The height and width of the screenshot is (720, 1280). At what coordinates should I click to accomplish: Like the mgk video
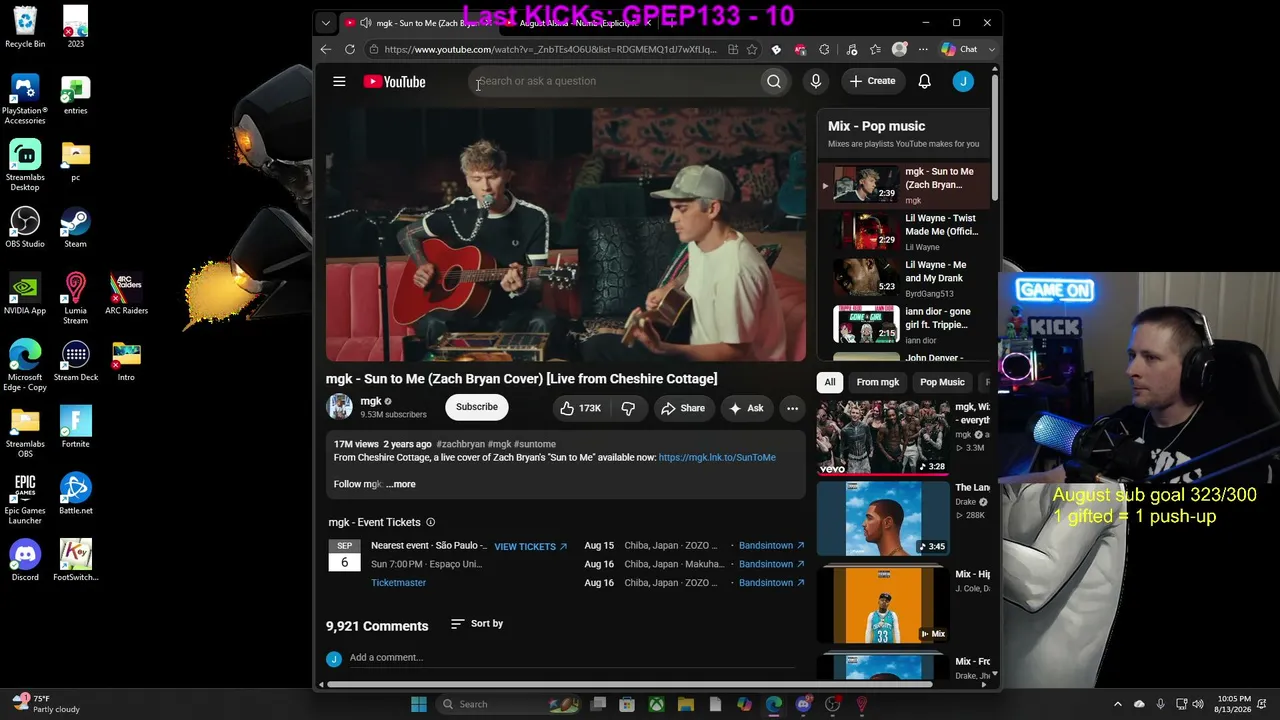click(581, 408)
